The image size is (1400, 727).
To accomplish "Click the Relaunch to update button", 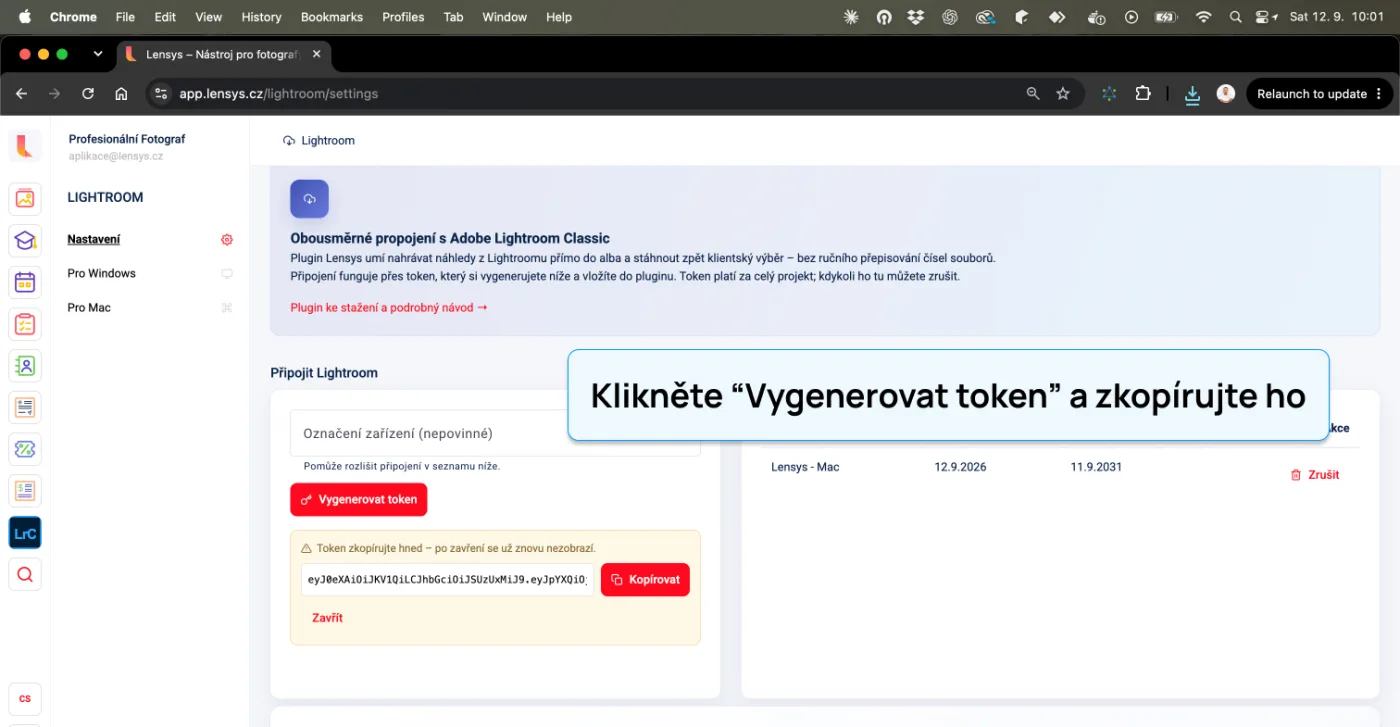I will click(x=1319, y=94).
